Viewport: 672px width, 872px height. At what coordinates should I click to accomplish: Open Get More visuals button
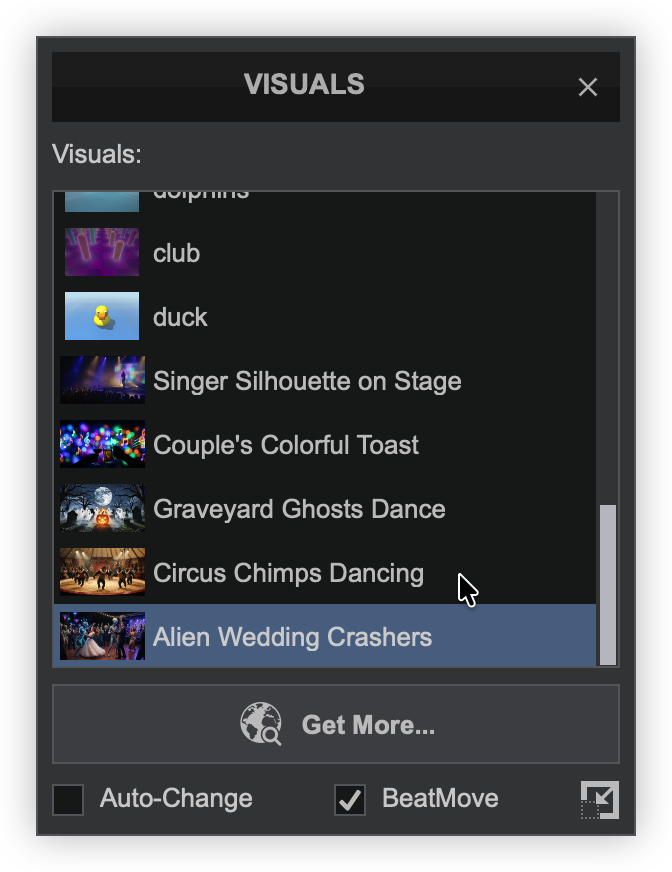[x=336, y=724]
